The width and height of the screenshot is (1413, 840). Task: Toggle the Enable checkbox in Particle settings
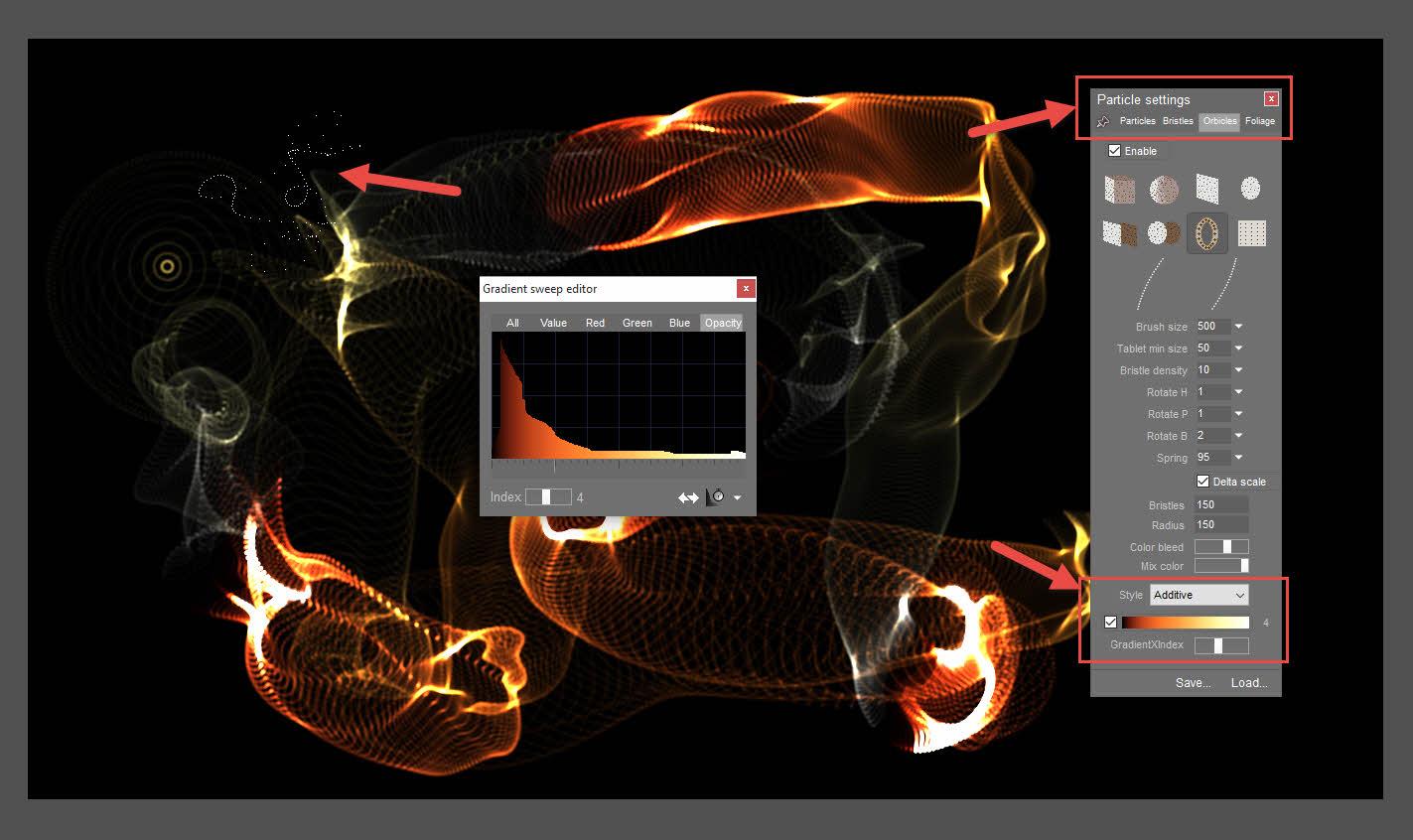pos(1114,151)
